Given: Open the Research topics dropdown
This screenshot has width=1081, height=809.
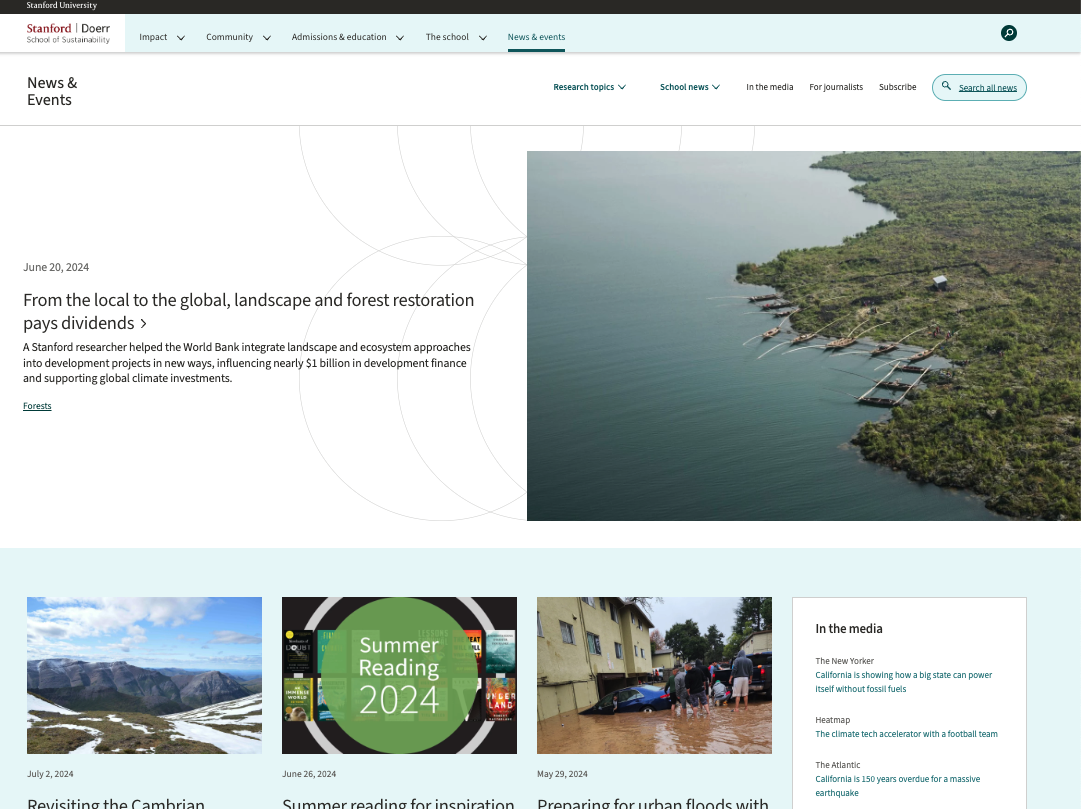Looking at the screenshot, I should point(589,87).
